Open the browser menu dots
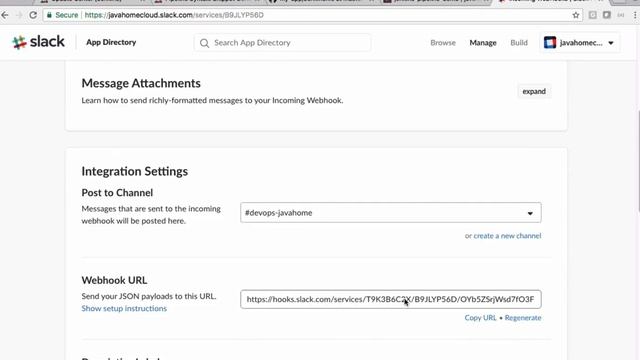 point(635,15)
